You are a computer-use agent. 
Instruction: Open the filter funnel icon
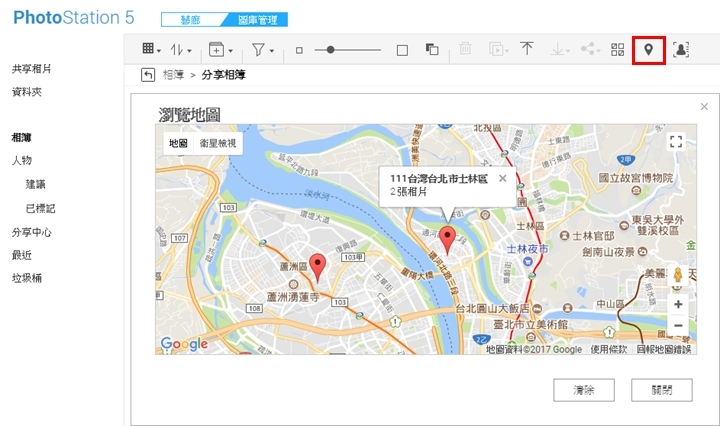click(259, 49)
